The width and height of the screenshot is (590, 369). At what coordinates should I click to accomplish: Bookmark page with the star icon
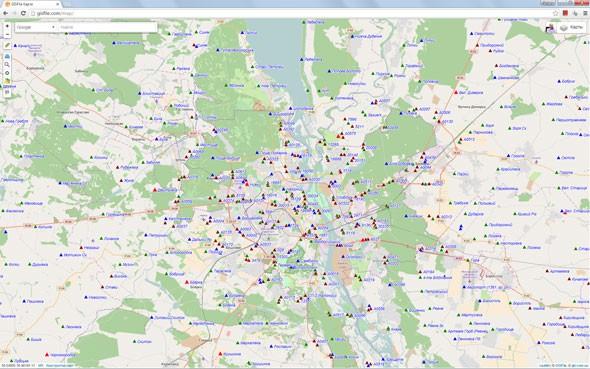(555, 13)
